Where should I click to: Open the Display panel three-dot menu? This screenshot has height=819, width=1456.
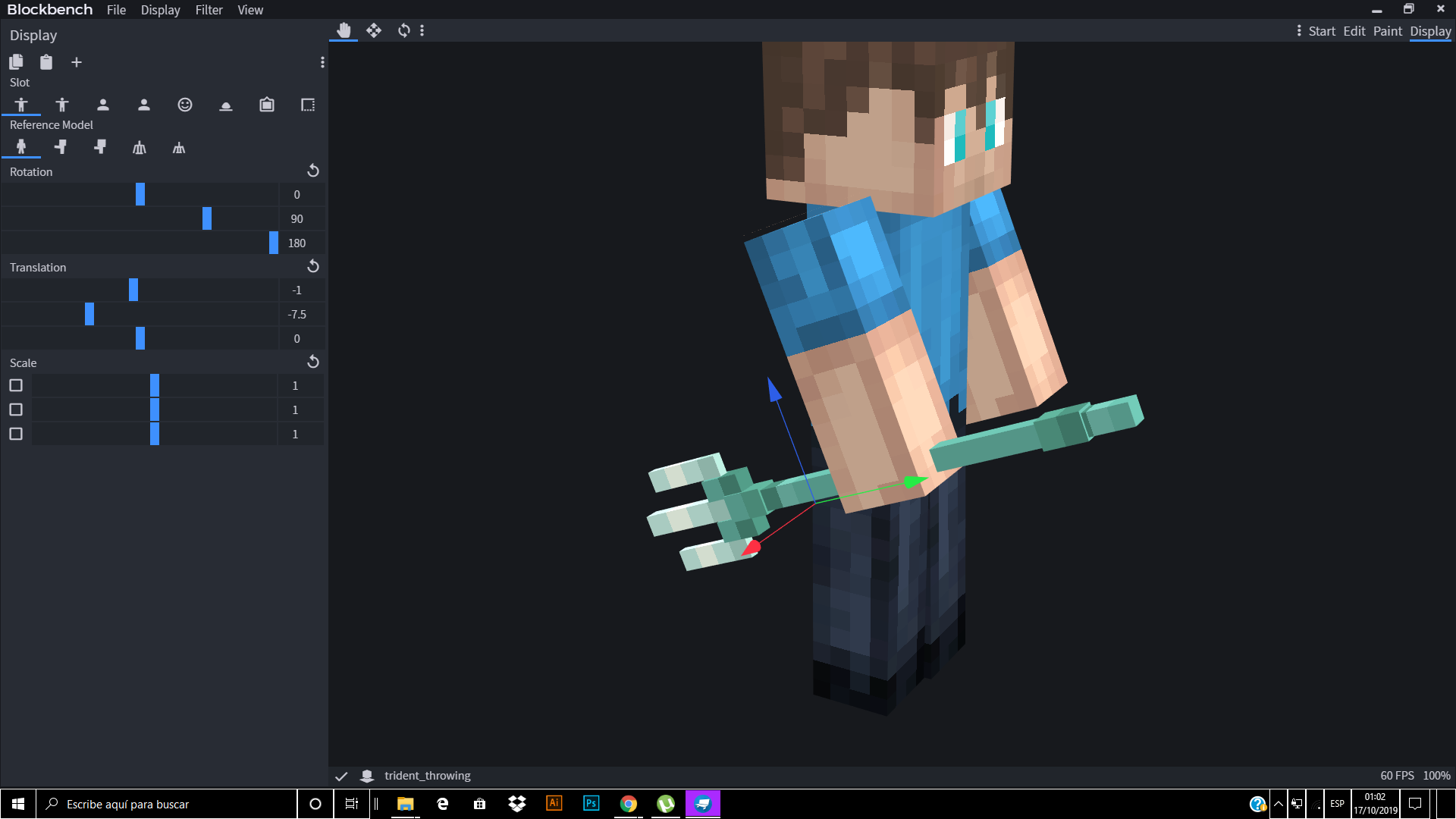pos(322,62)
